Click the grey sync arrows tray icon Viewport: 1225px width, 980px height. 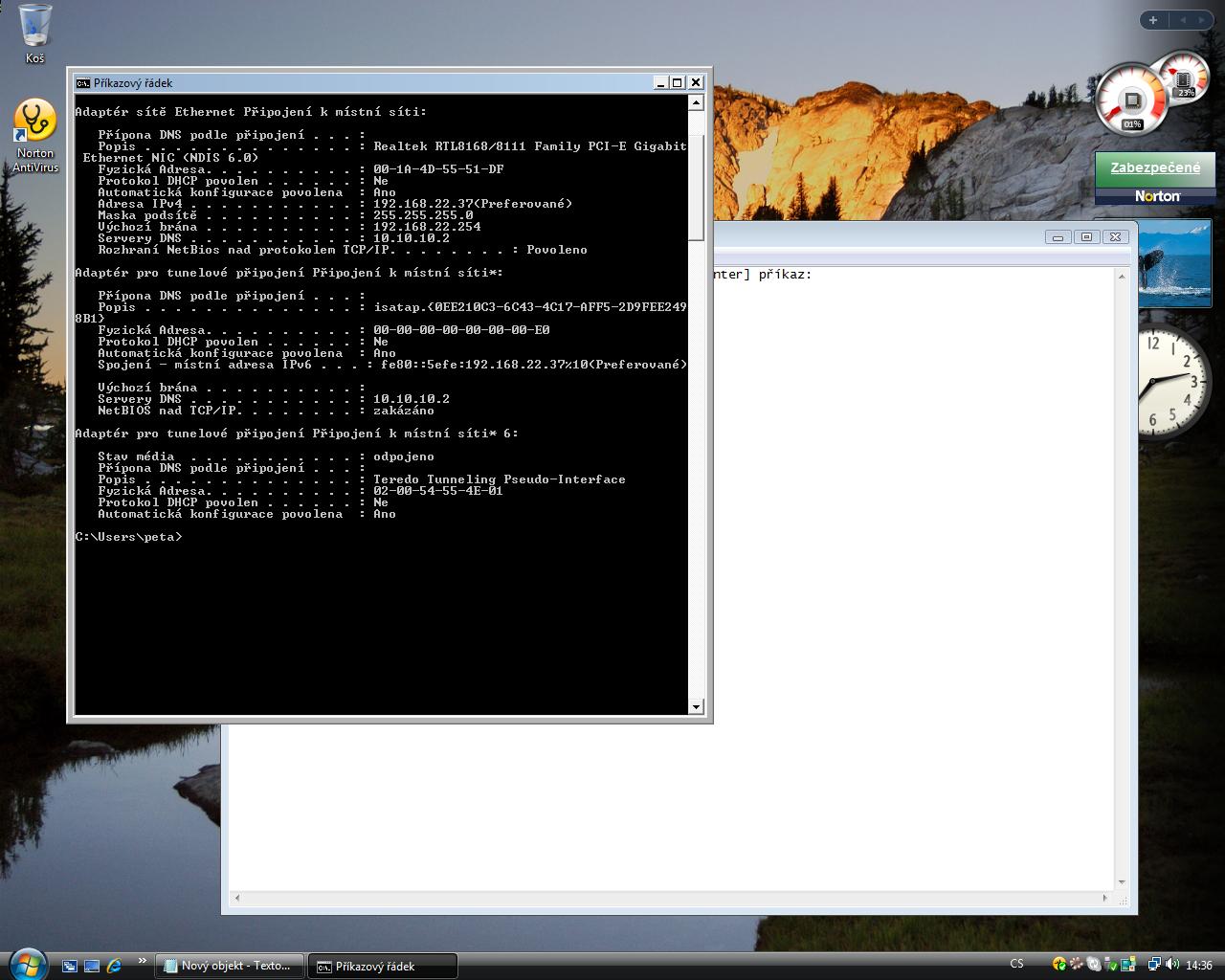[1093, 965]
